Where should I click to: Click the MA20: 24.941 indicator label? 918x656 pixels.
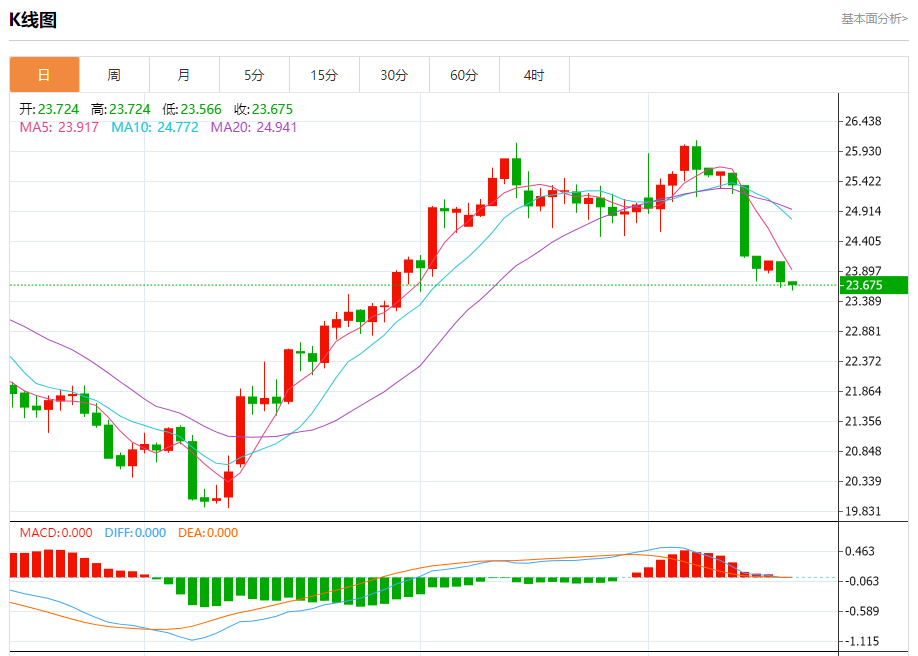pos(254,127)
